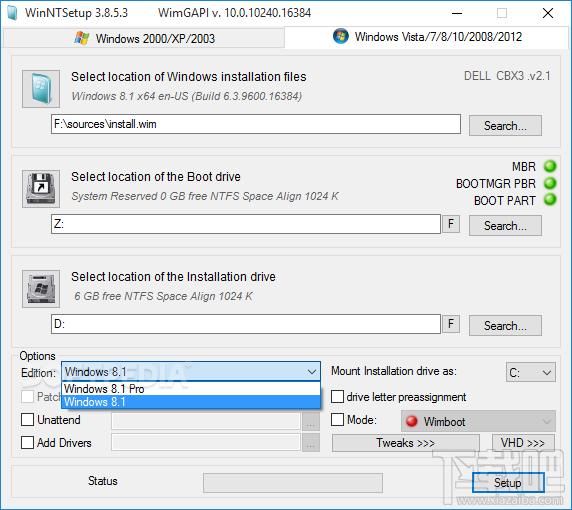Open the VHD >>> options
Image resolution: width=572 pixels, height=510 pixels.
point(523,443)
